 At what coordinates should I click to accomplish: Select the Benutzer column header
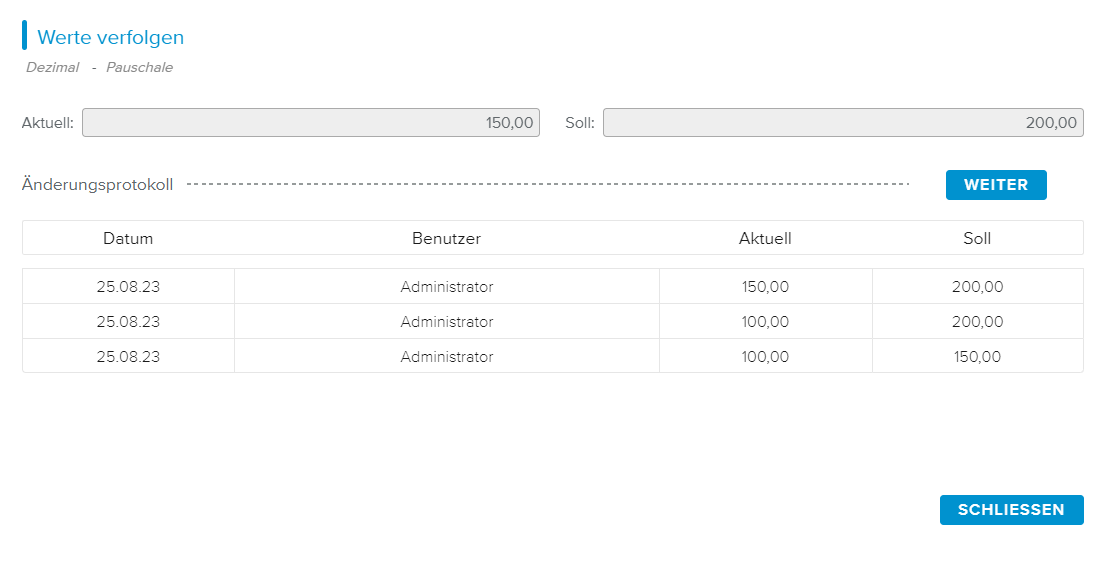pos(446,238)
